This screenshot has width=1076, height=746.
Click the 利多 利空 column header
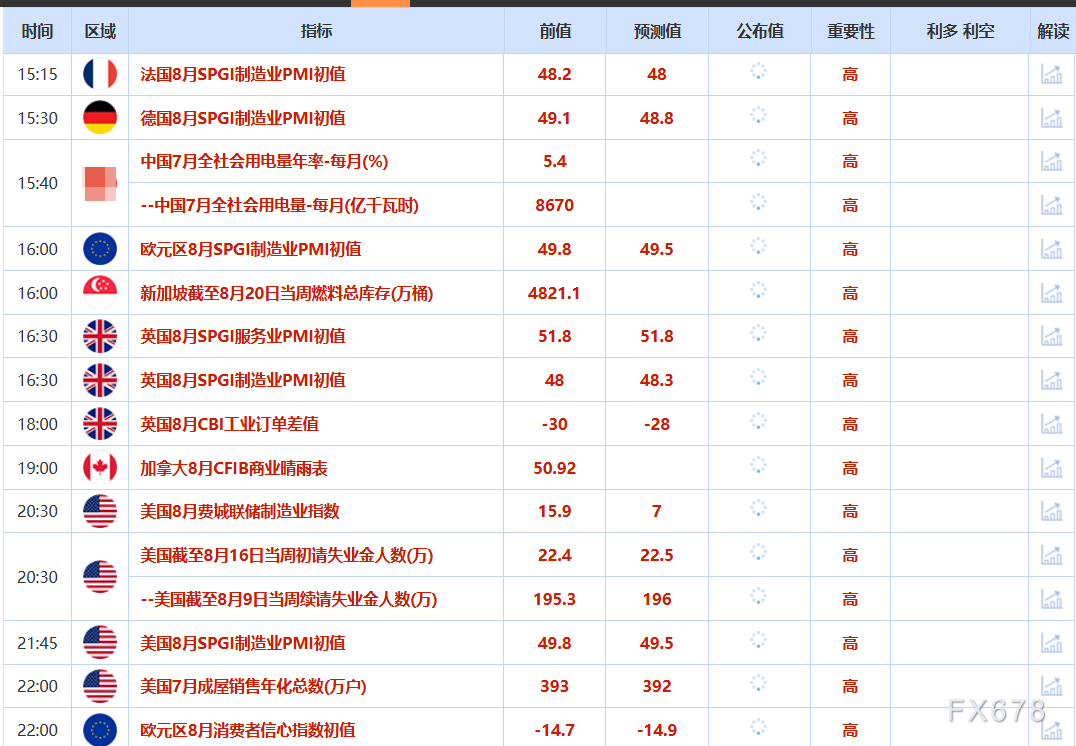coord(958,31)
